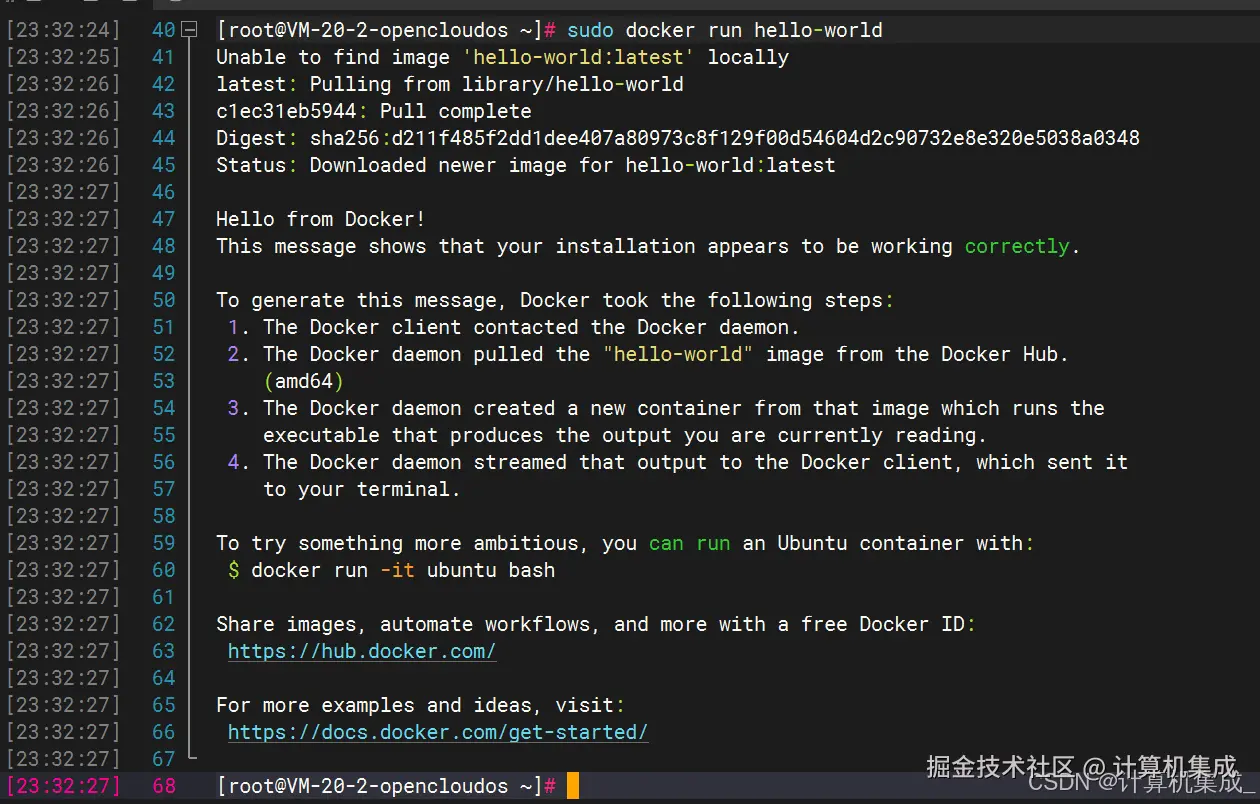Click 'Status: Downloaded newer image' line
This screenshot has height=804, width=1260.
point(526,165)
